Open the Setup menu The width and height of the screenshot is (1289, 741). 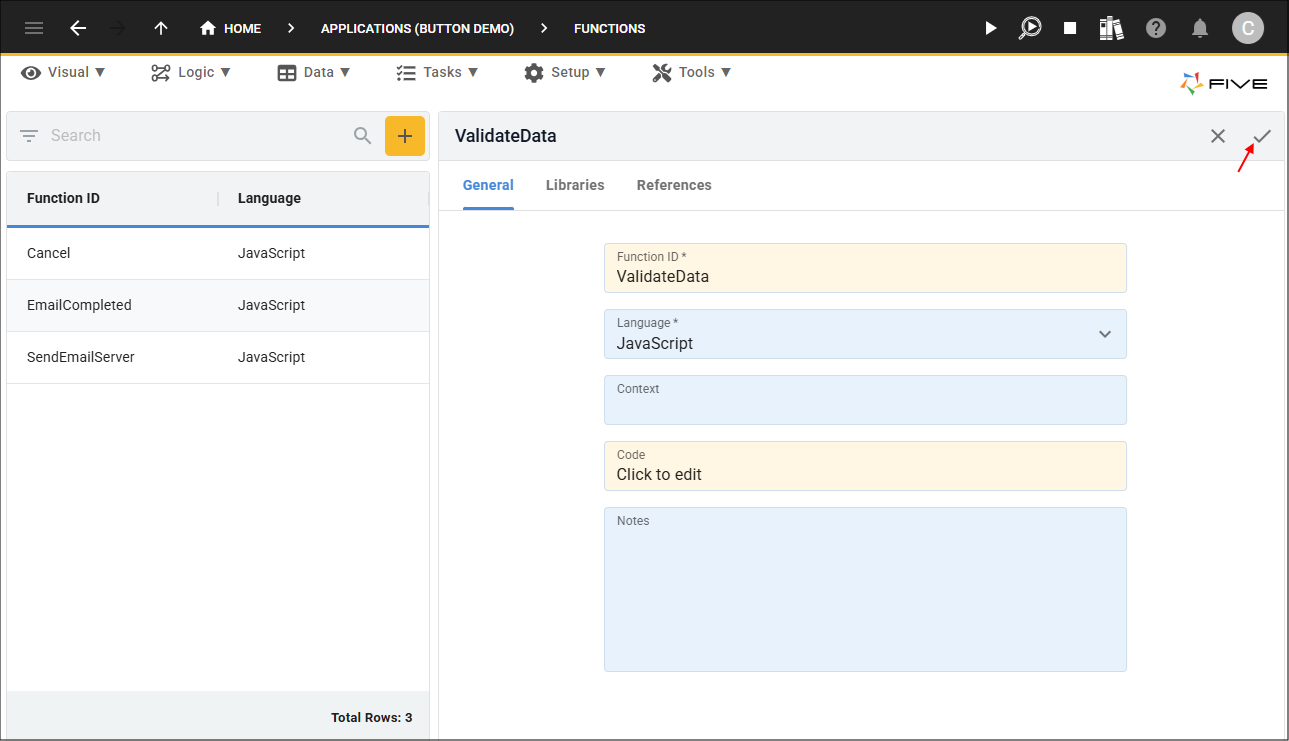point(565,72)
